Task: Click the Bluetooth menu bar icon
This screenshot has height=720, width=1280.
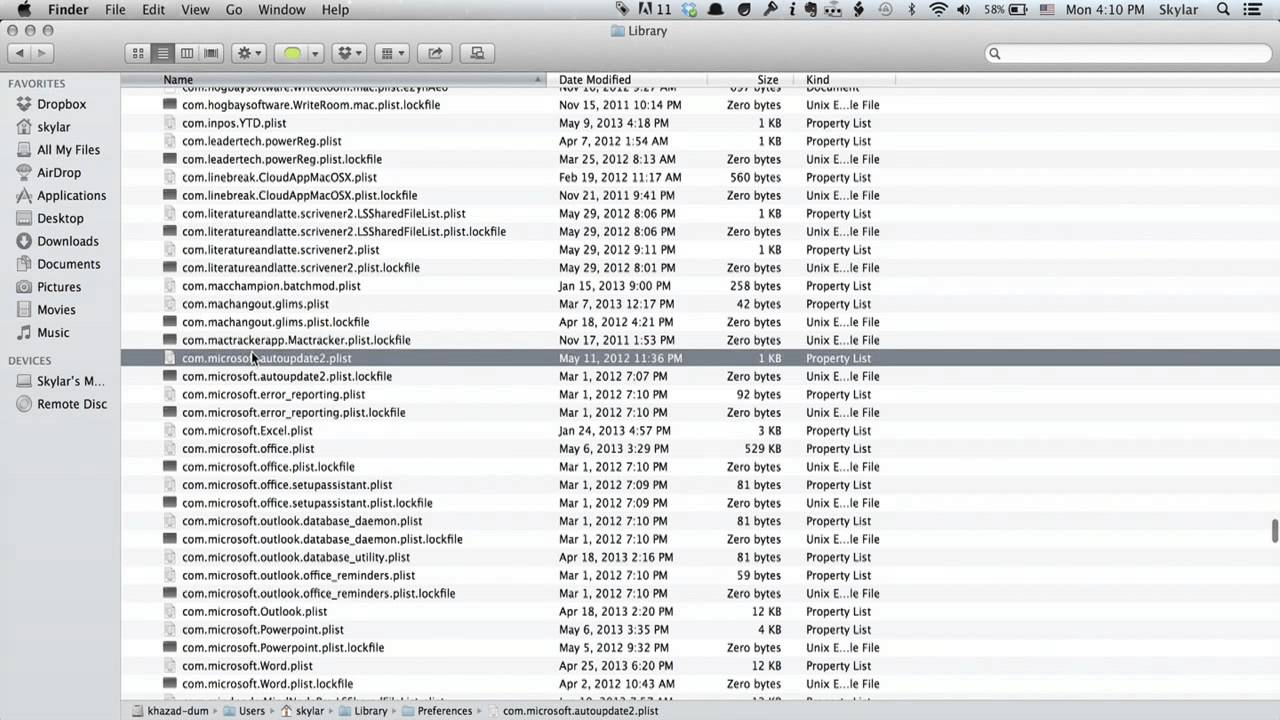Action: click(911, 10)
